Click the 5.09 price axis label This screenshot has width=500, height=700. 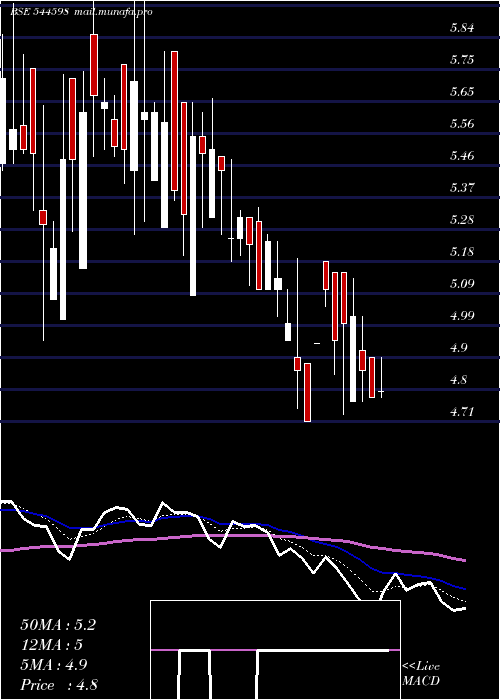[x=462, y=283]
